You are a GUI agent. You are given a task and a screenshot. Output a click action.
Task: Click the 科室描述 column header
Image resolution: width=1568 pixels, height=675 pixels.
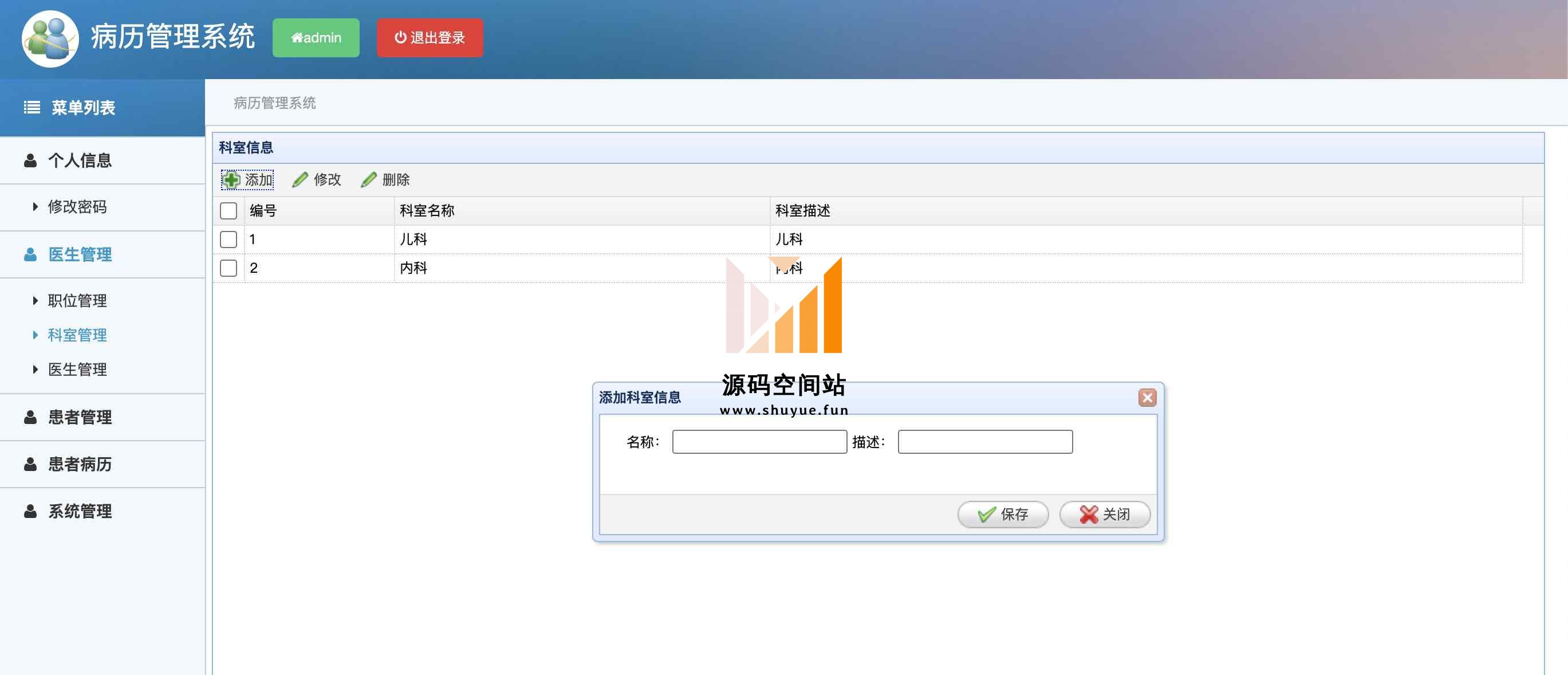pyautogui.click(x=1146, y=211)
